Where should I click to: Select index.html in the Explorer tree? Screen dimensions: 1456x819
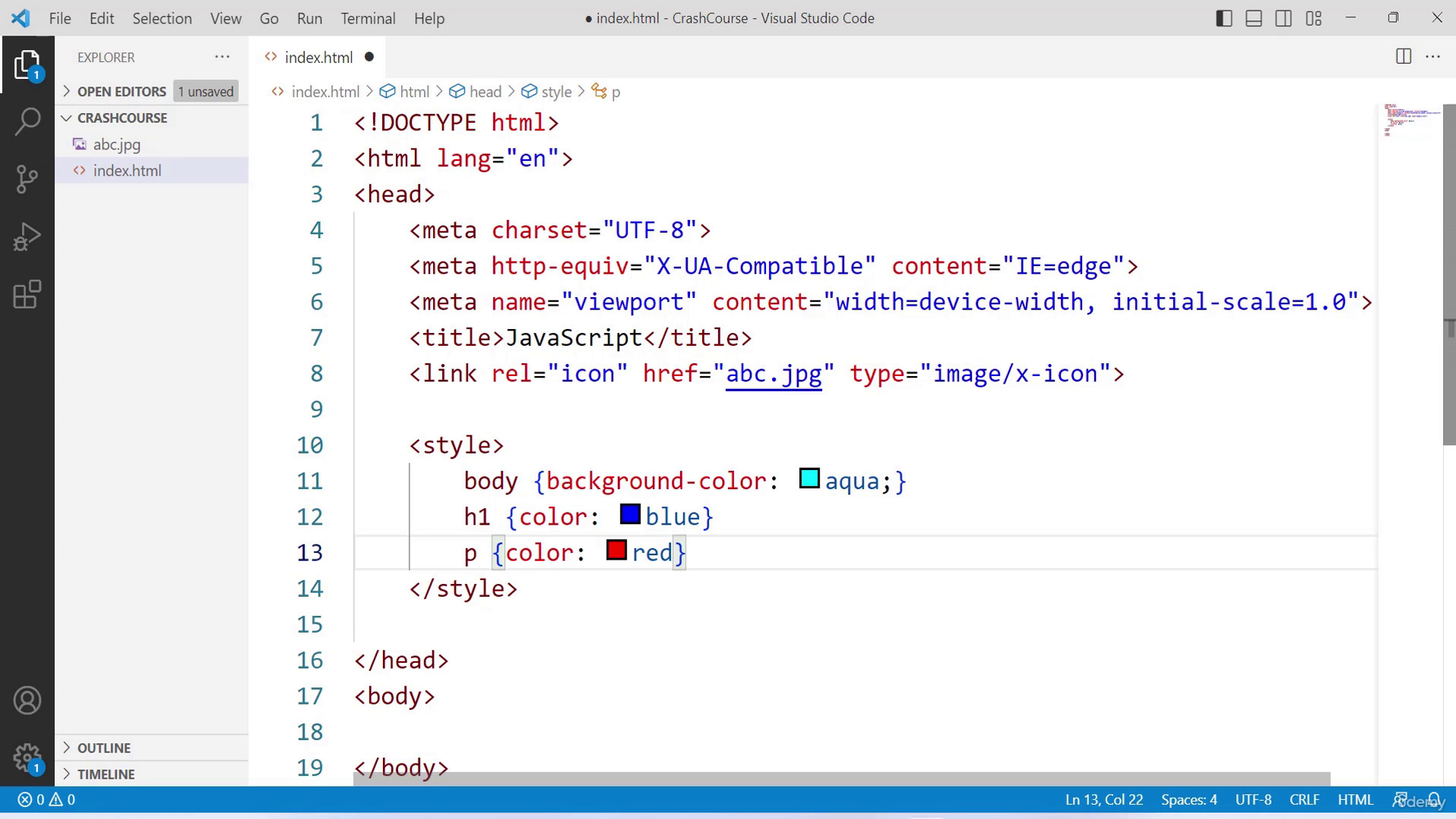pos(152,171)
